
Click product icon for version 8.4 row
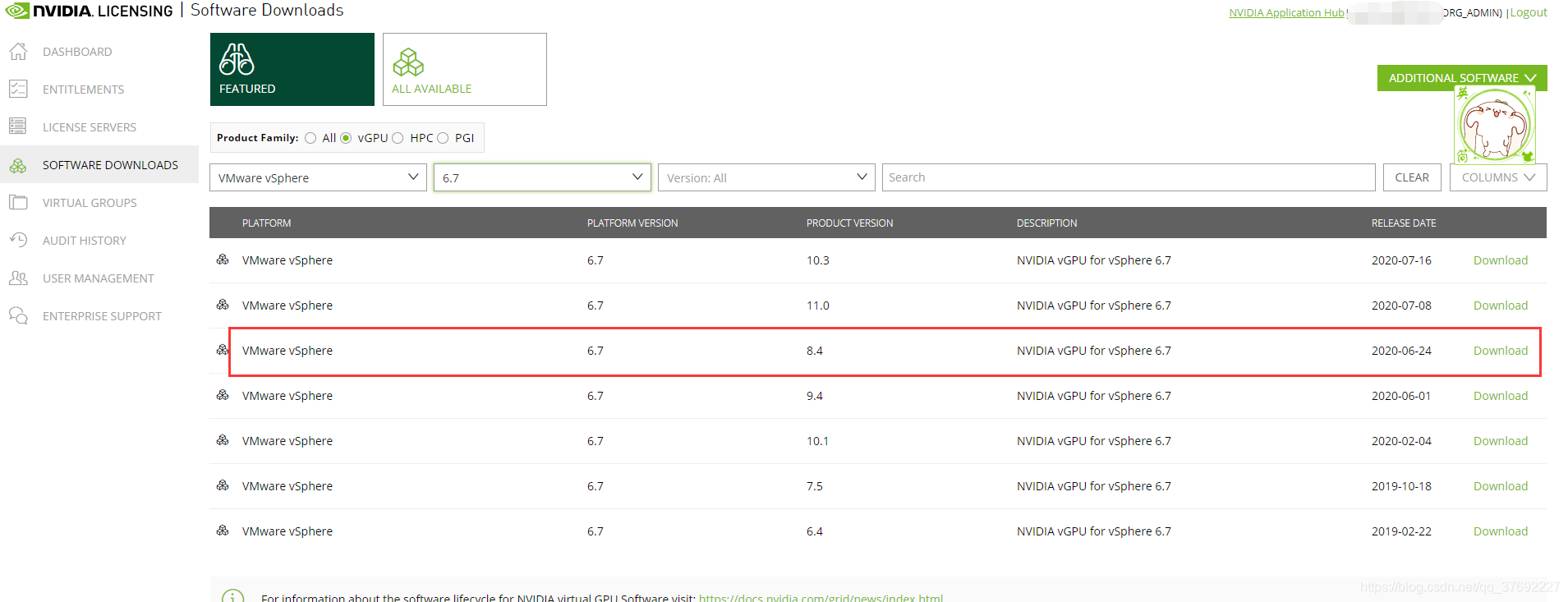click(x=223, y=350)
